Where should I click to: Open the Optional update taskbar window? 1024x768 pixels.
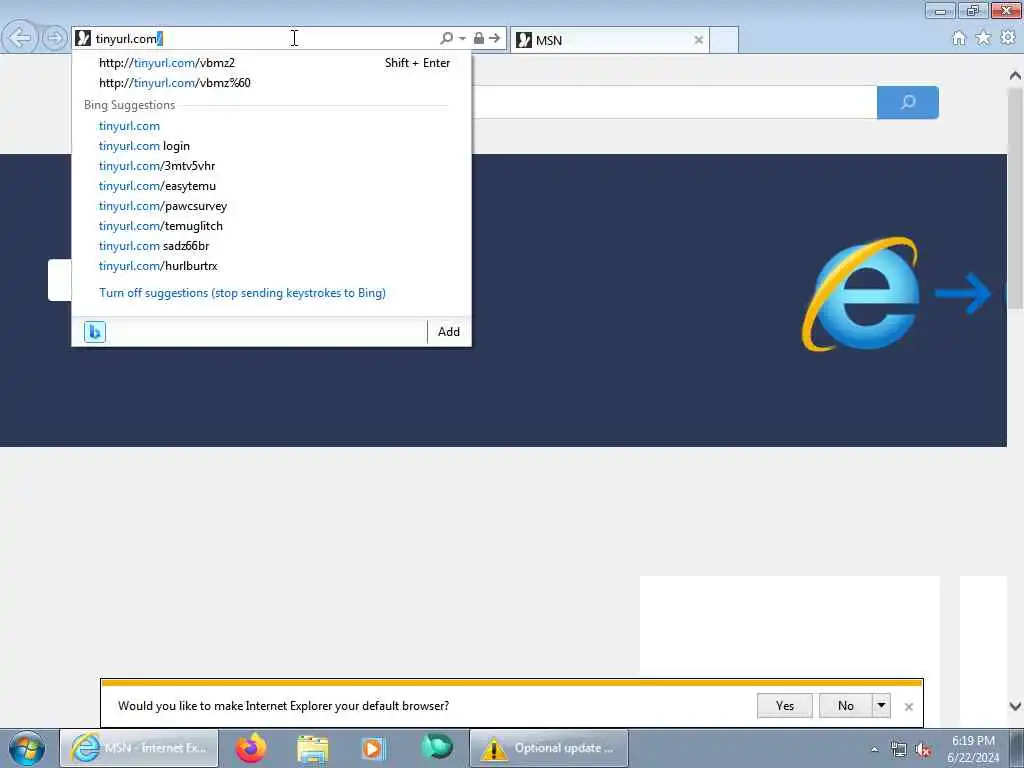[x=549, y=748]
